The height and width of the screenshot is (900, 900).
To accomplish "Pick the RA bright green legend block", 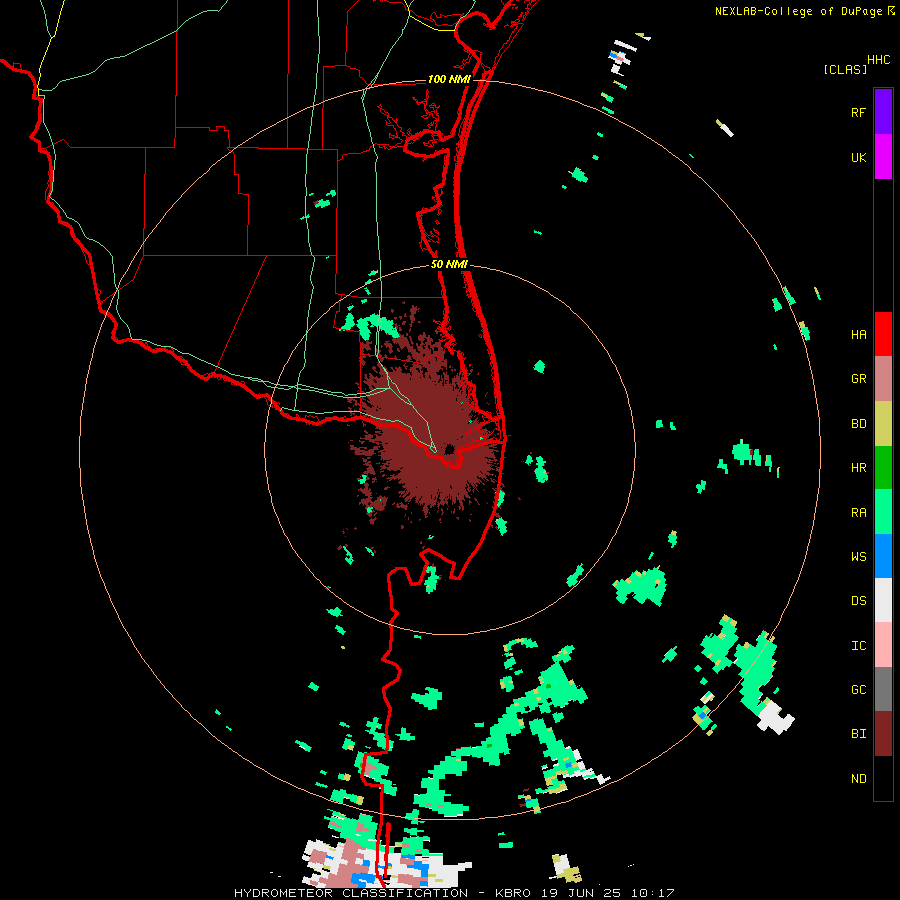I will (x=883, y=512).
